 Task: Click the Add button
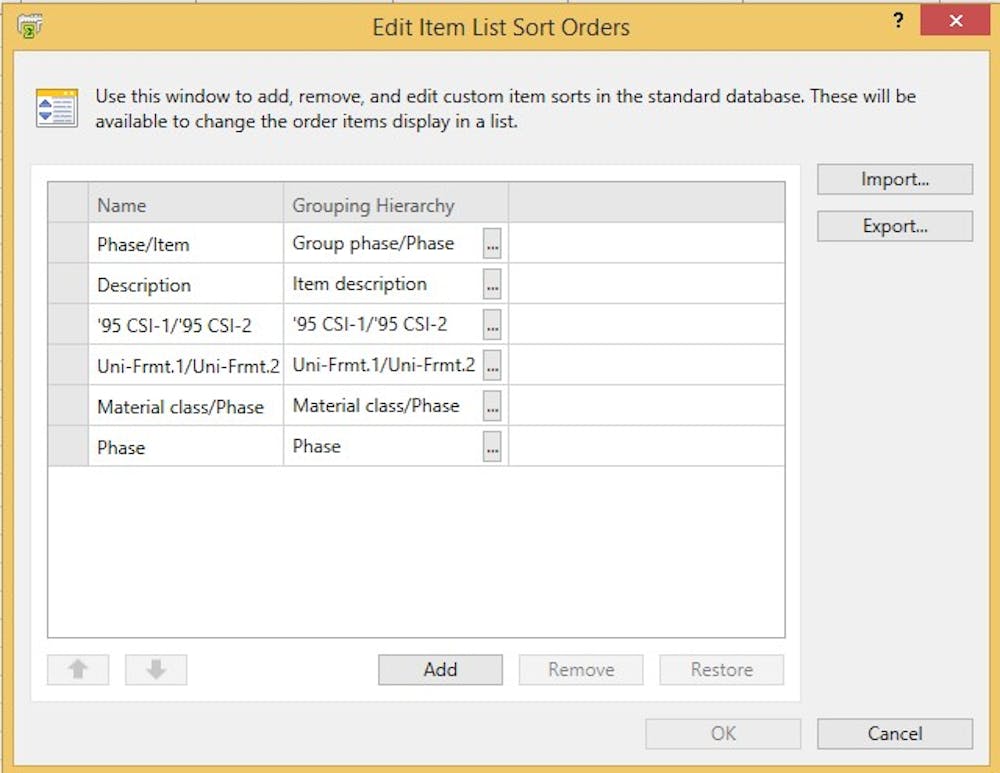coord(440,670)
